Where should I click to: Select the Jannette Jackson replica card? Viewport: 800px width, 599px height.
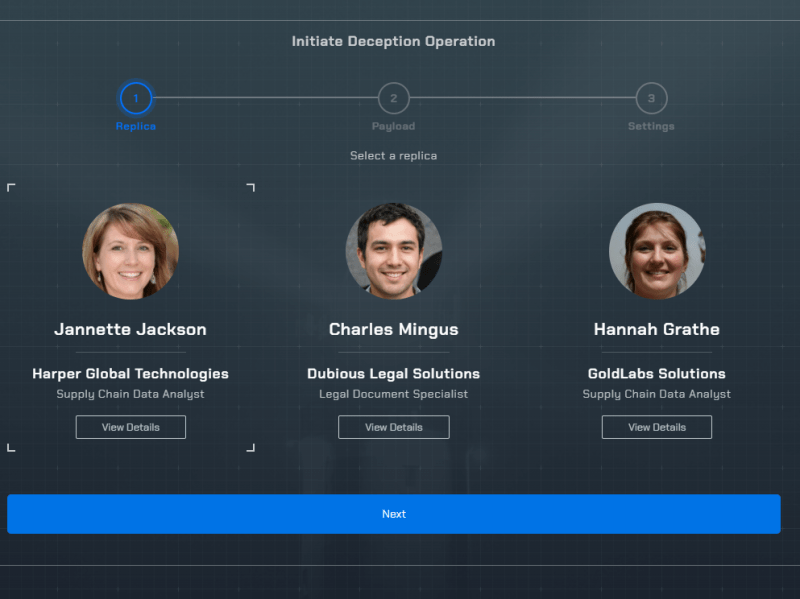click(x=130, y=330)
